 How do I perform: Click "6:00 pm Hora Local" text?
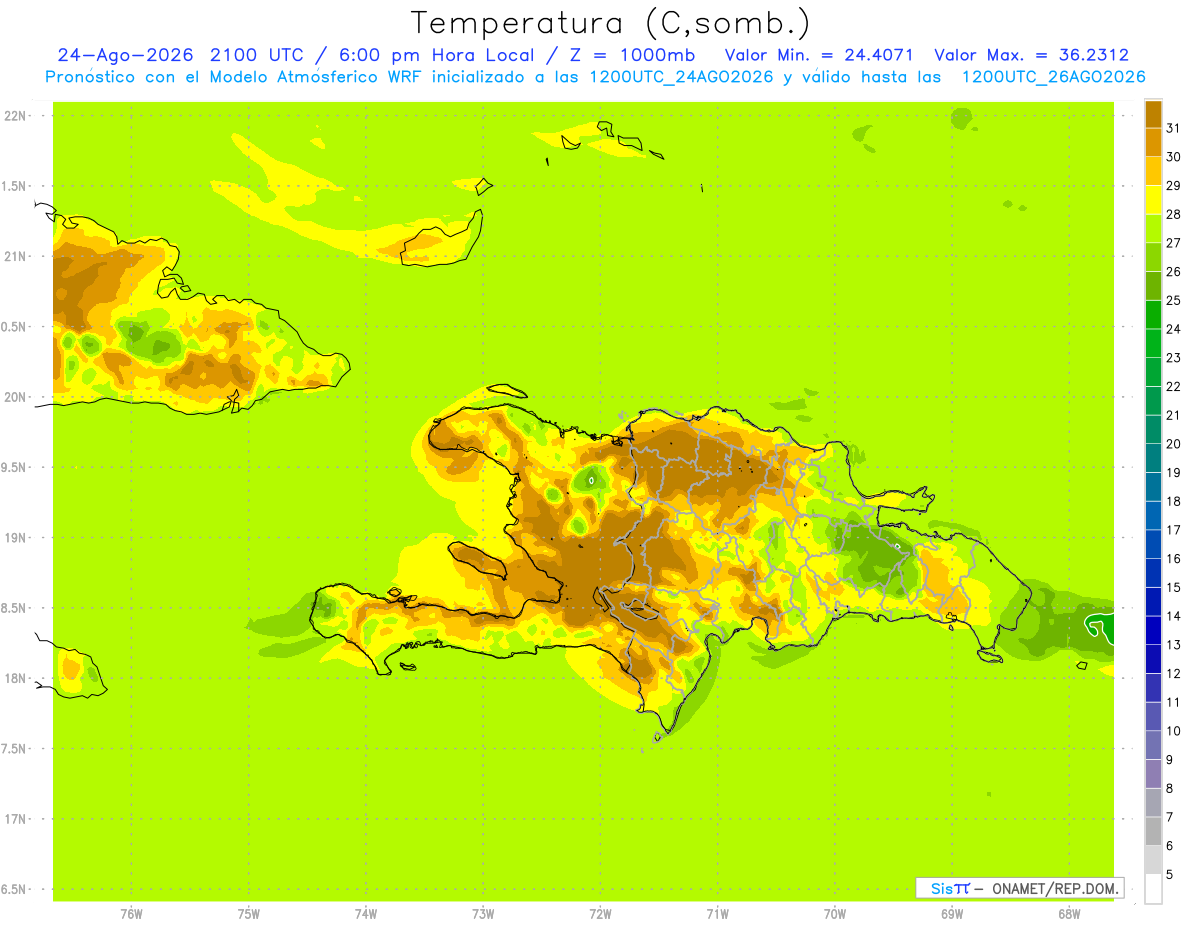(438, 55)
